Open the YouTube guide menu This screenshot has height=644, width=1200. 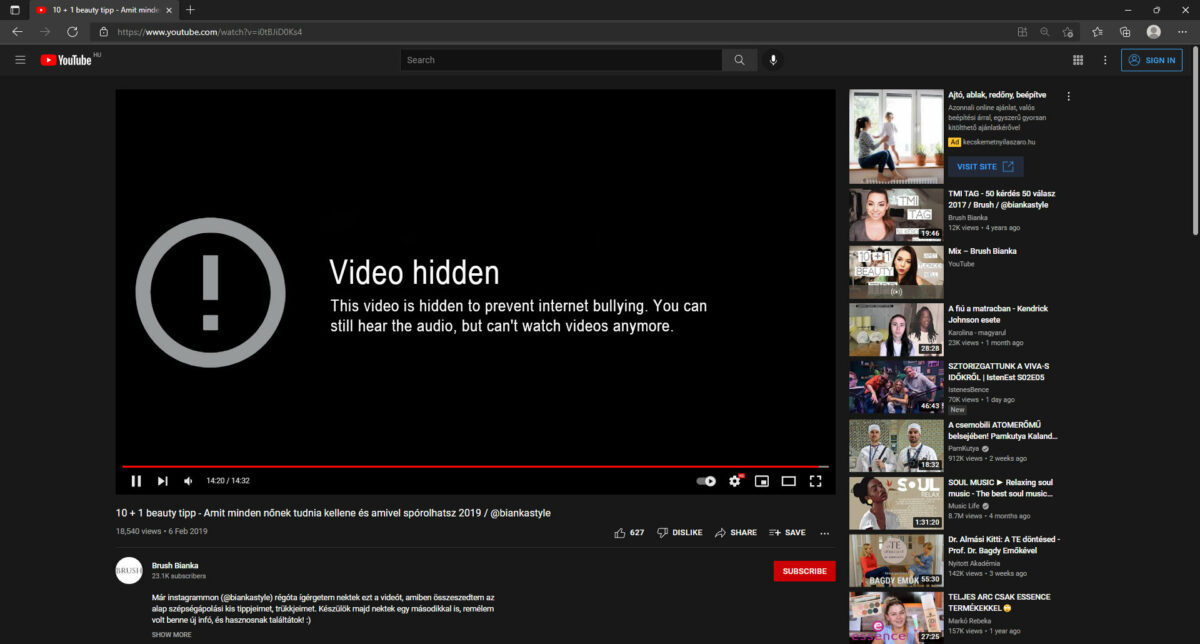[x=20, y=60]
